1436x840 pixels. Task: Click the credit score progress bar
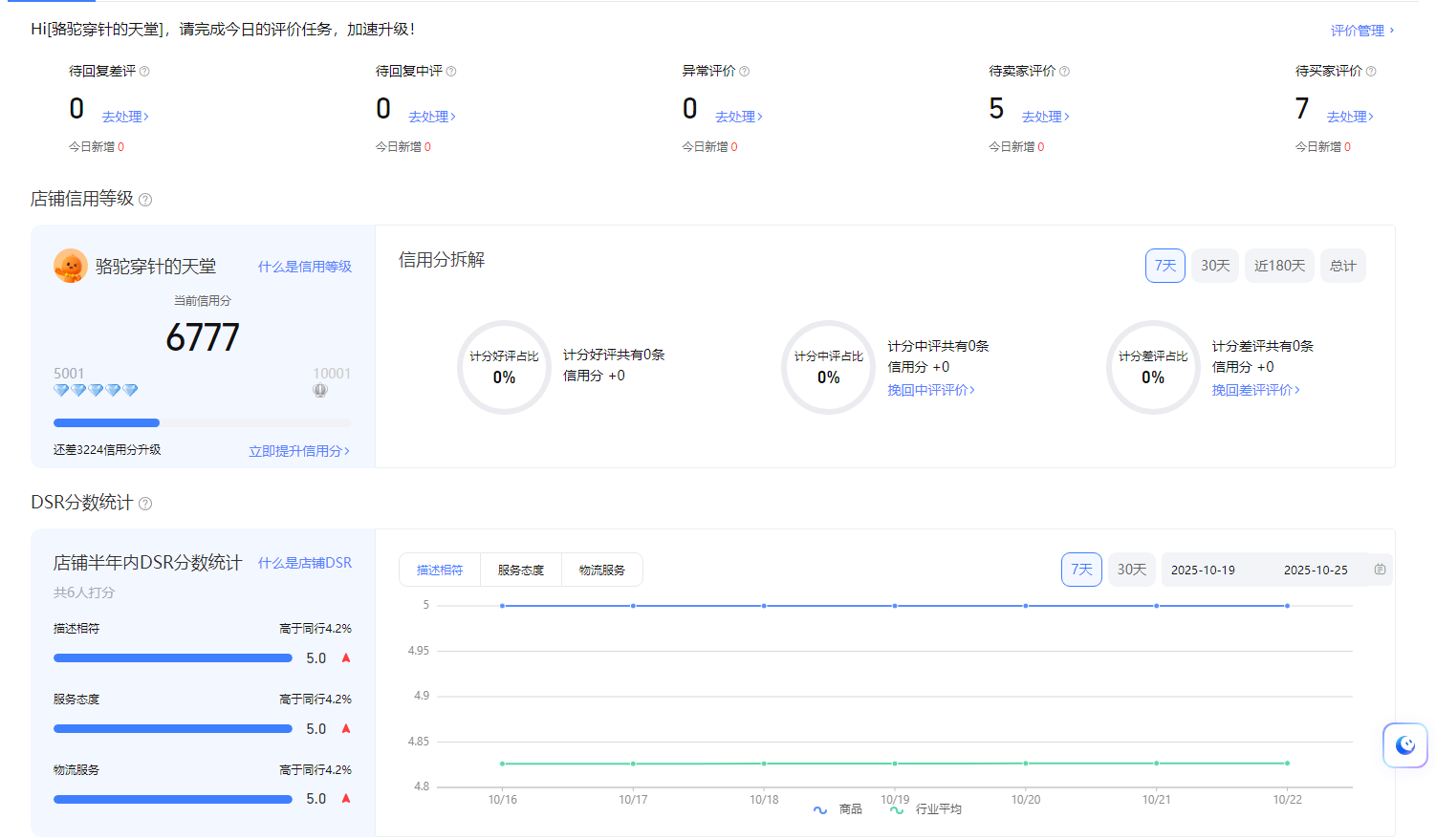click(x=202, y=422)
